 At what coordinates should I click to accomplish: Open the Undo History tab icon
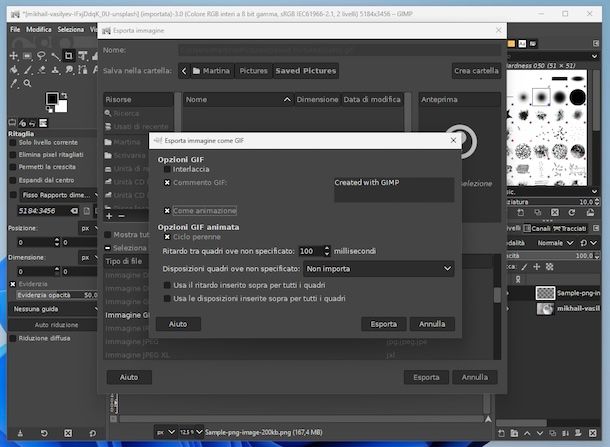[32, 123]
